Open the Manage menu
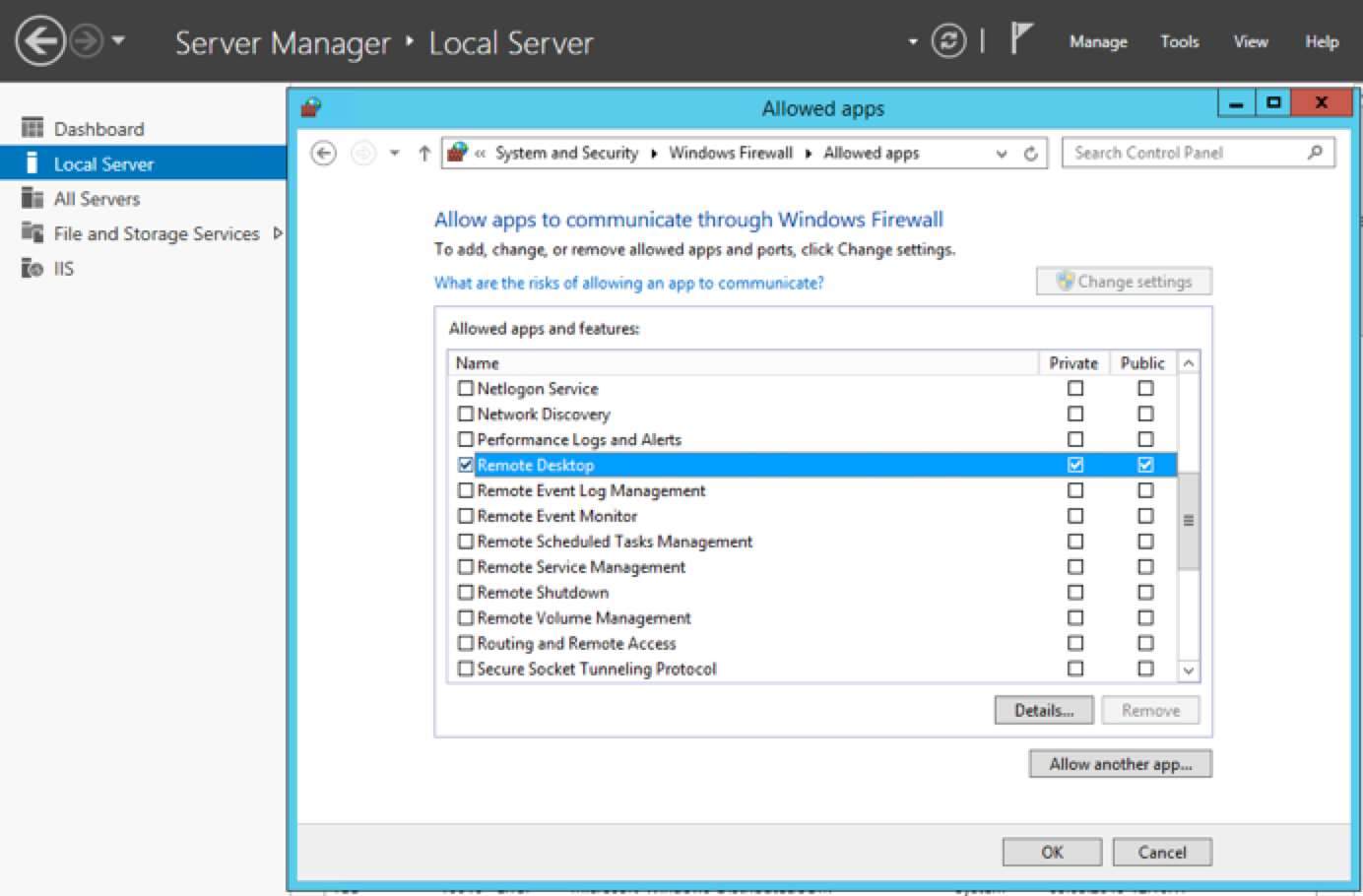The height and width of the screenshot is (896, 1363). (1098, 41)
